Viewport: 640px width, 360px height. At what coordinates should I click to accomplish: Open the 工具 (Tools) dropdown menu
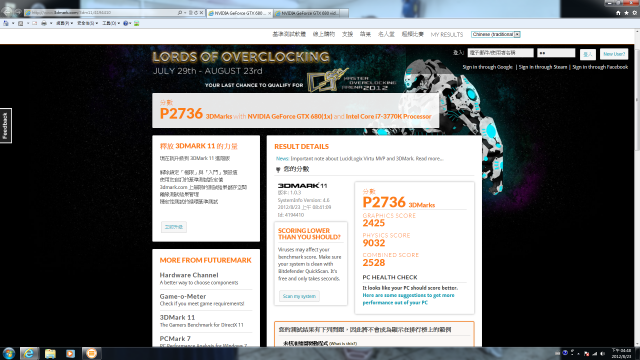111,23
